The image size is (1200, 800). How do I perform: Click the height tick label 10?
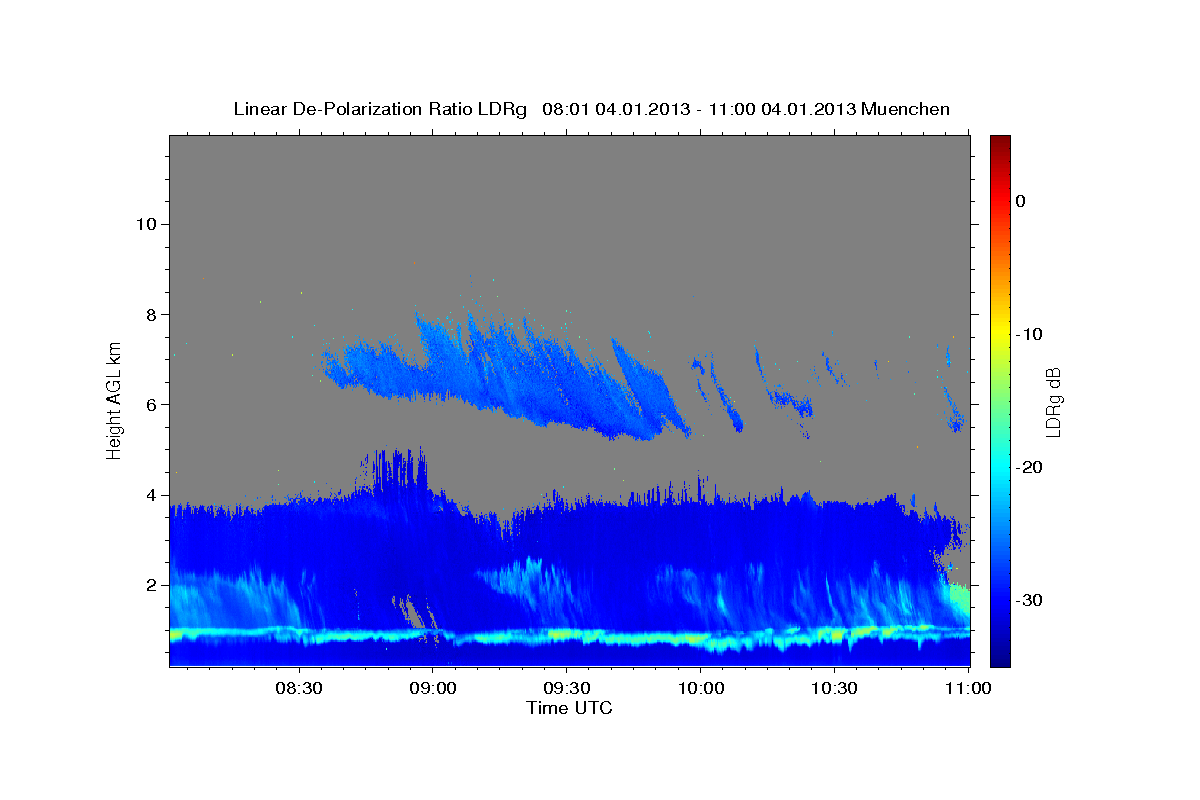coord(146,224)
